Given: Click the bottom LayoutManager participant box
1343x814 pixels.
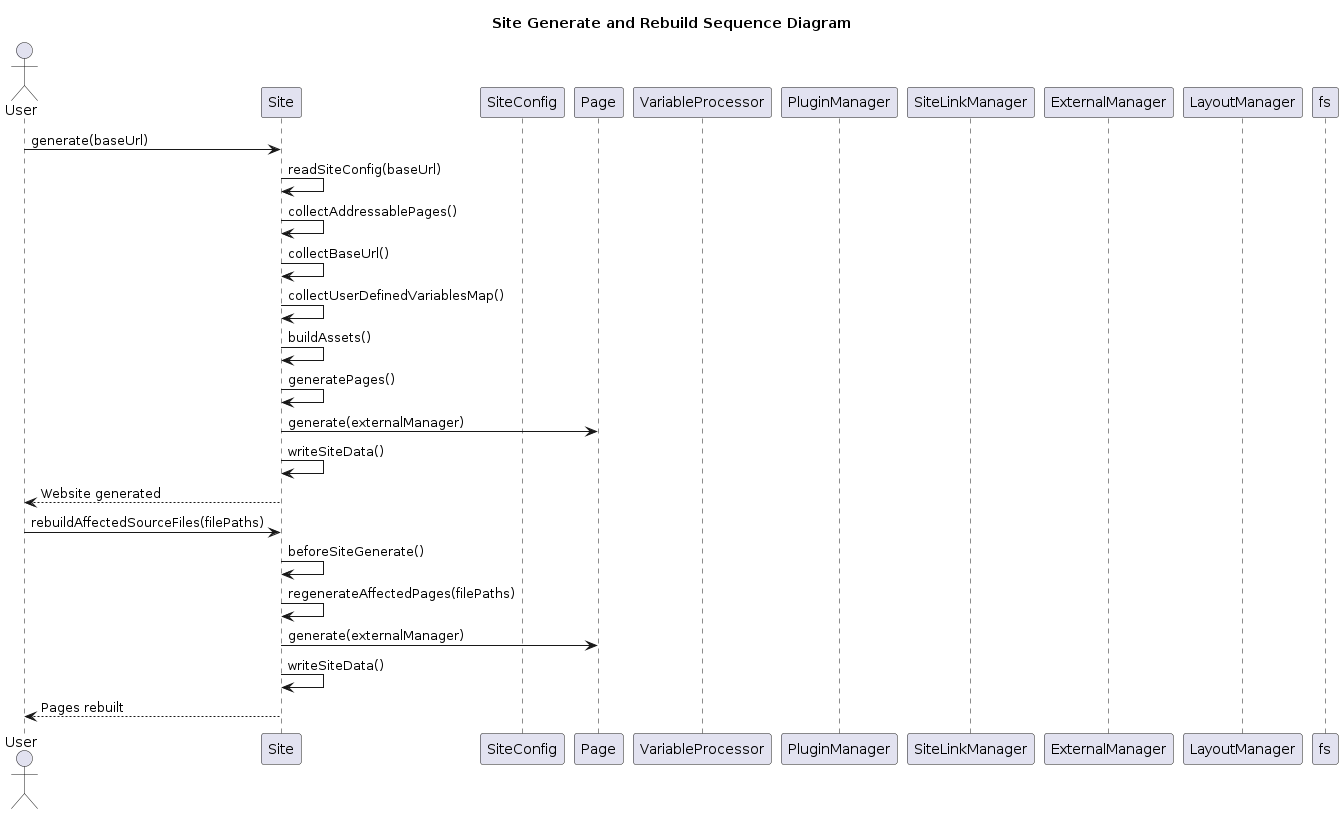Looking at the screenshot, I should point(1242,749).
